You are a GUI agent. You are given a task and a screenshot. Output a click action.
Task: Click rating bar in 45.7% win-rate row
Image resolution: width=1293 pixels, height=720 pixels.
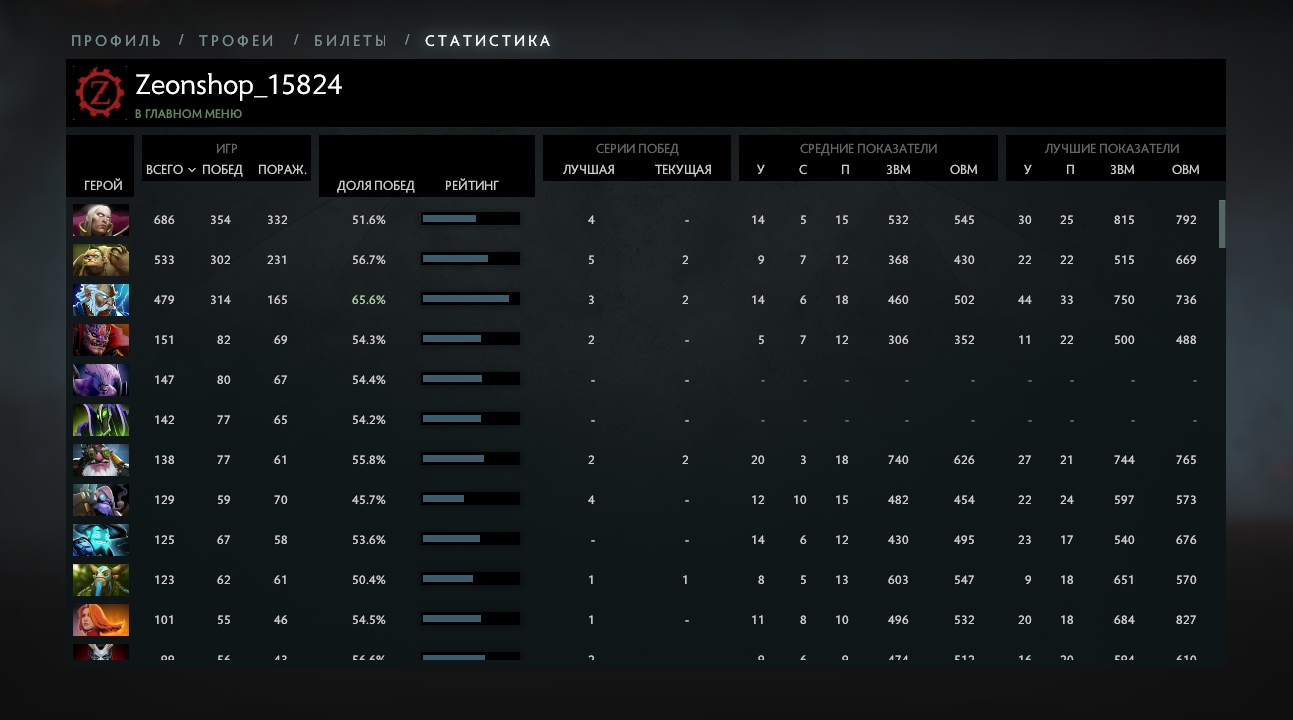(x=470, y=499)
